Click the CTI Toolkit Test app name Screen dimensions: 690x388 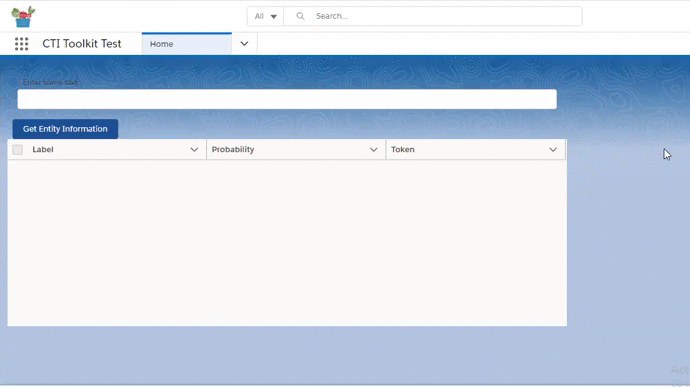point(82,44)
